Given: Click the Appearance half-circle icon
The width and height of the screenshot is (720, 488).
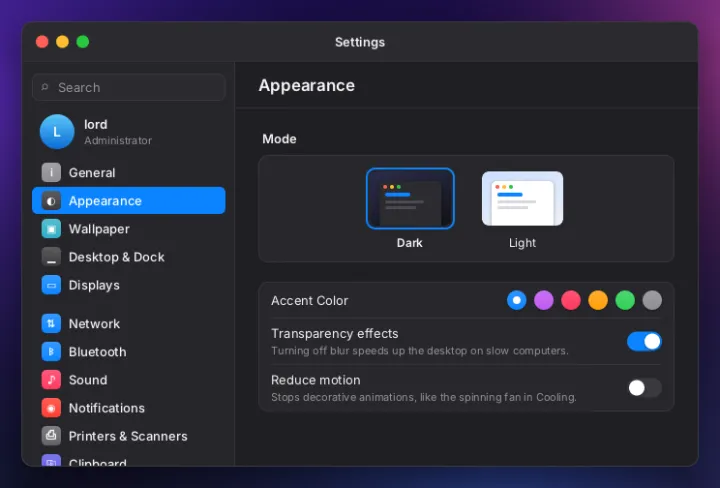Looking at the screenshot, I should click(x=51, y=201).
